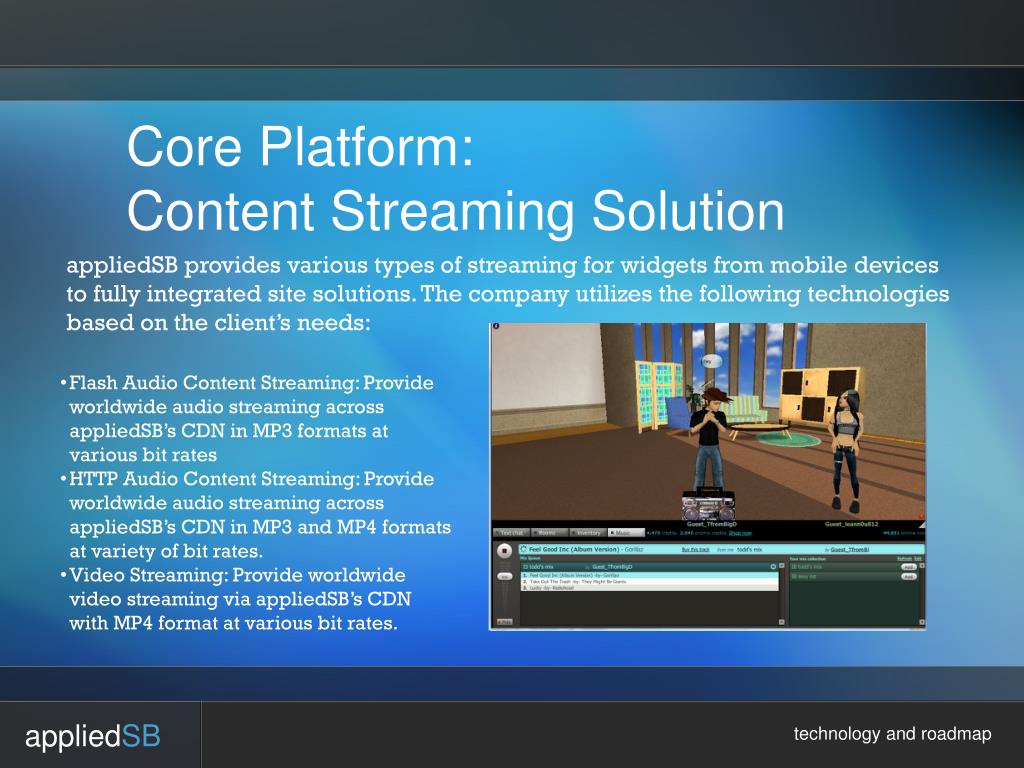This screenshot has width=1024, height=768.
Task: Click the Video Streaming bullet
Action: coord(236,598)
